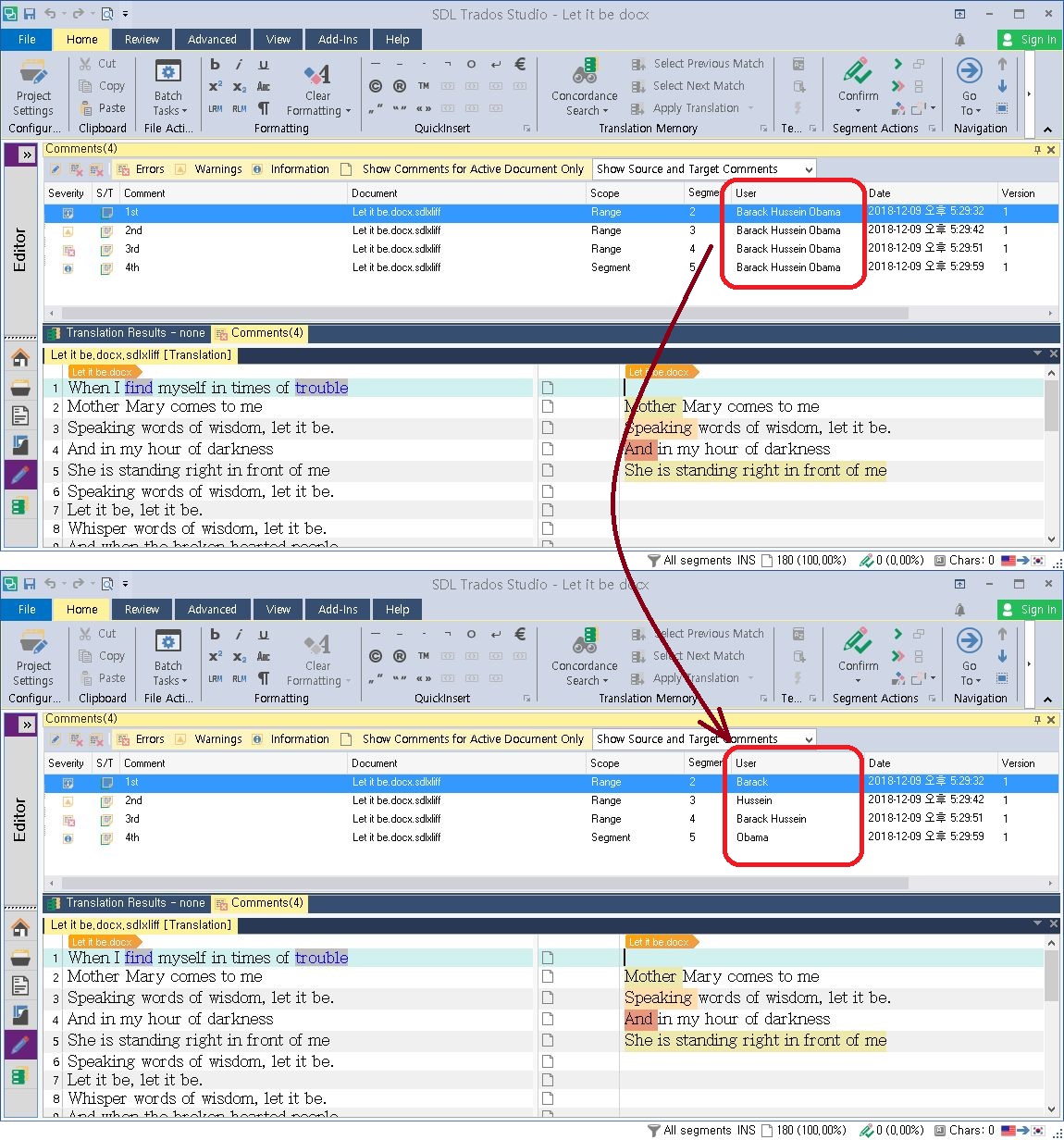Click notification bell in top window
Image resolution: width=1064 pixels, height=1140 pixels.
coord(959,40)
